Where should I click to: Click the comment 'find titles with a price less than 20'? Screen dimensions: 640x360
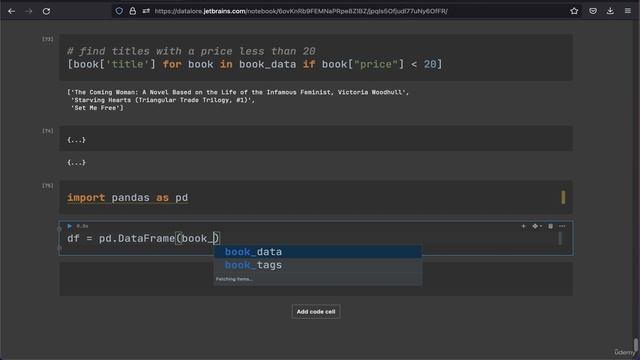click(191, 51)
